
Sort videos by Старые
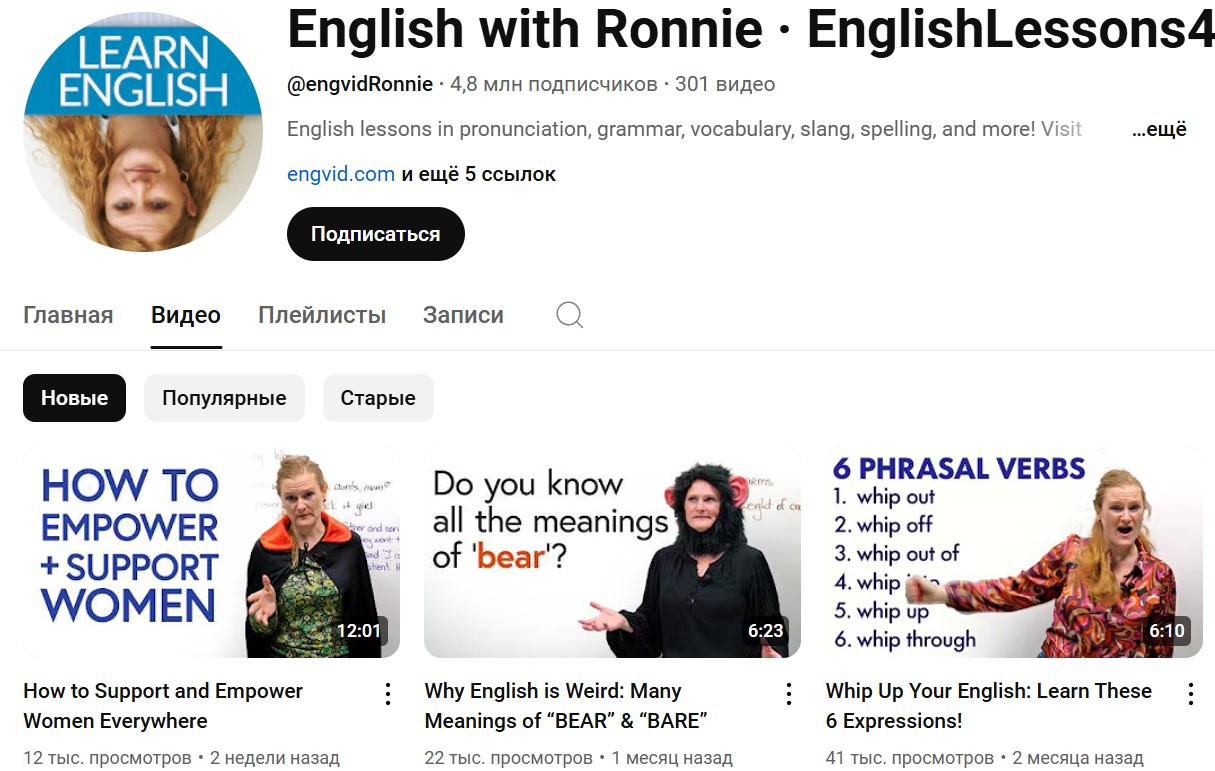378,398
